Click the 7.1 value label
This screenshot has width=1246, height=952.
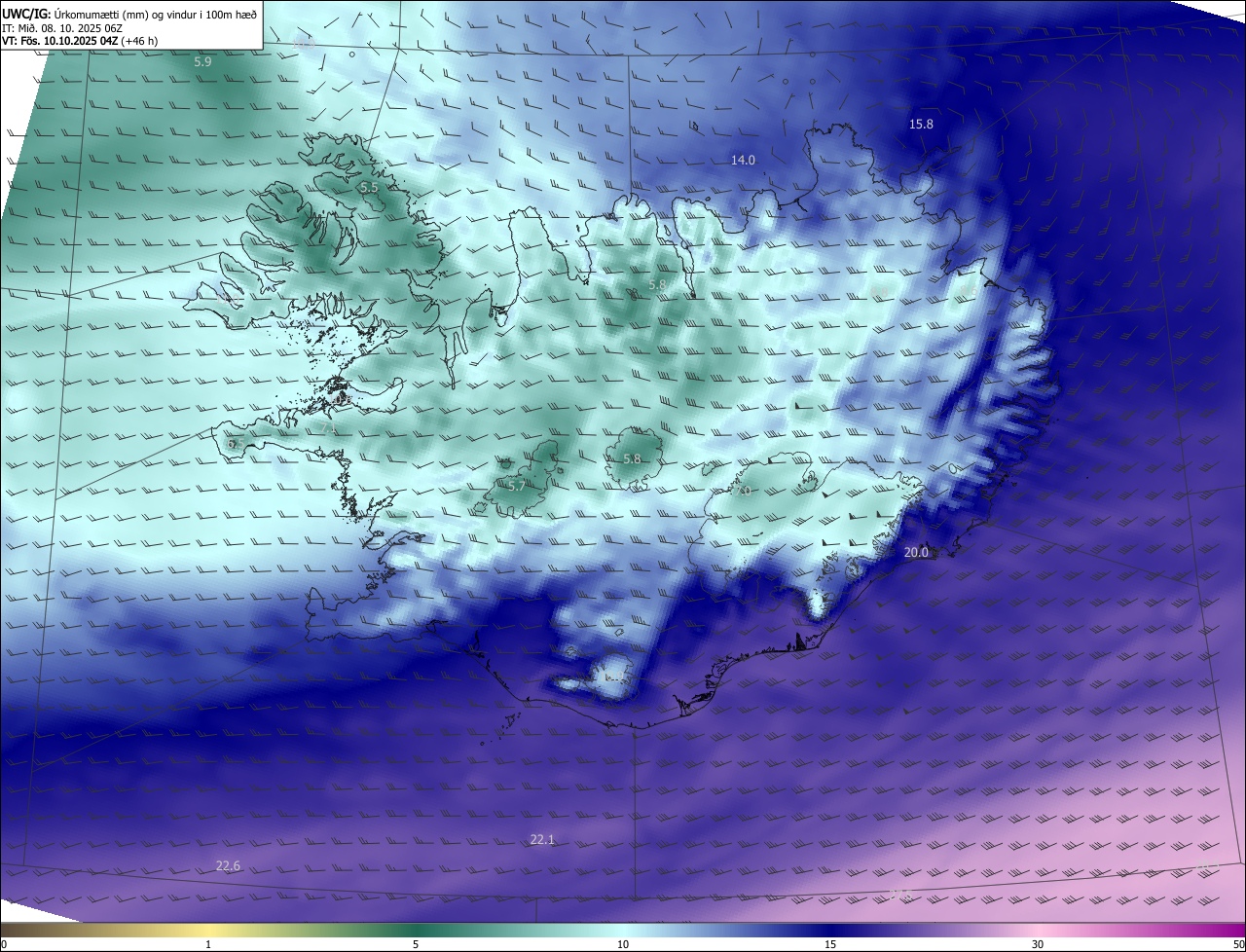[329, 427]
